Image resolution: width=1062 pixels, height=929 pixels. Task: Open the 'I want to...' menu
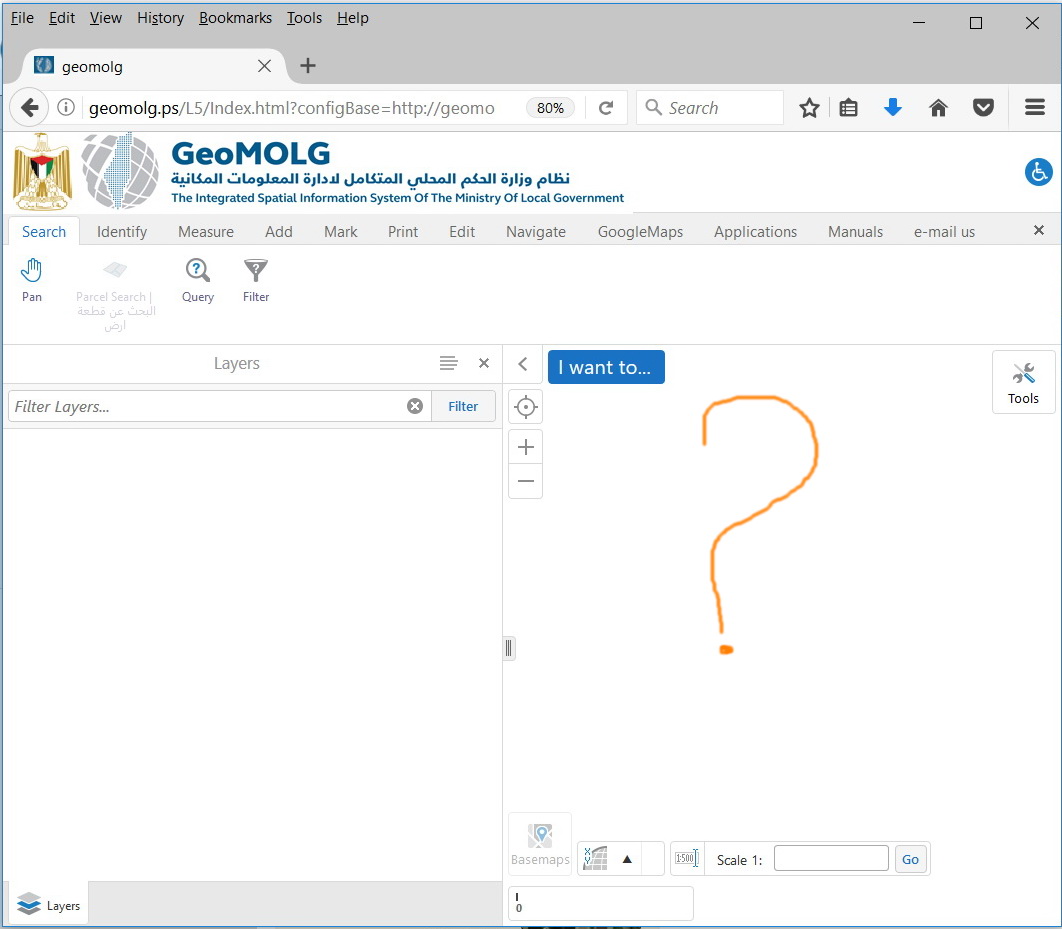[606, 367]
